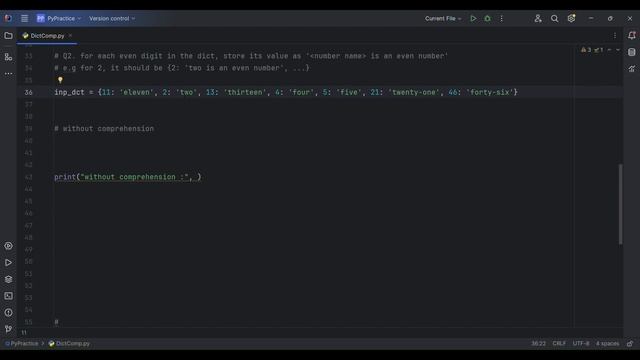Change CRLF line separator

point(559,344)
